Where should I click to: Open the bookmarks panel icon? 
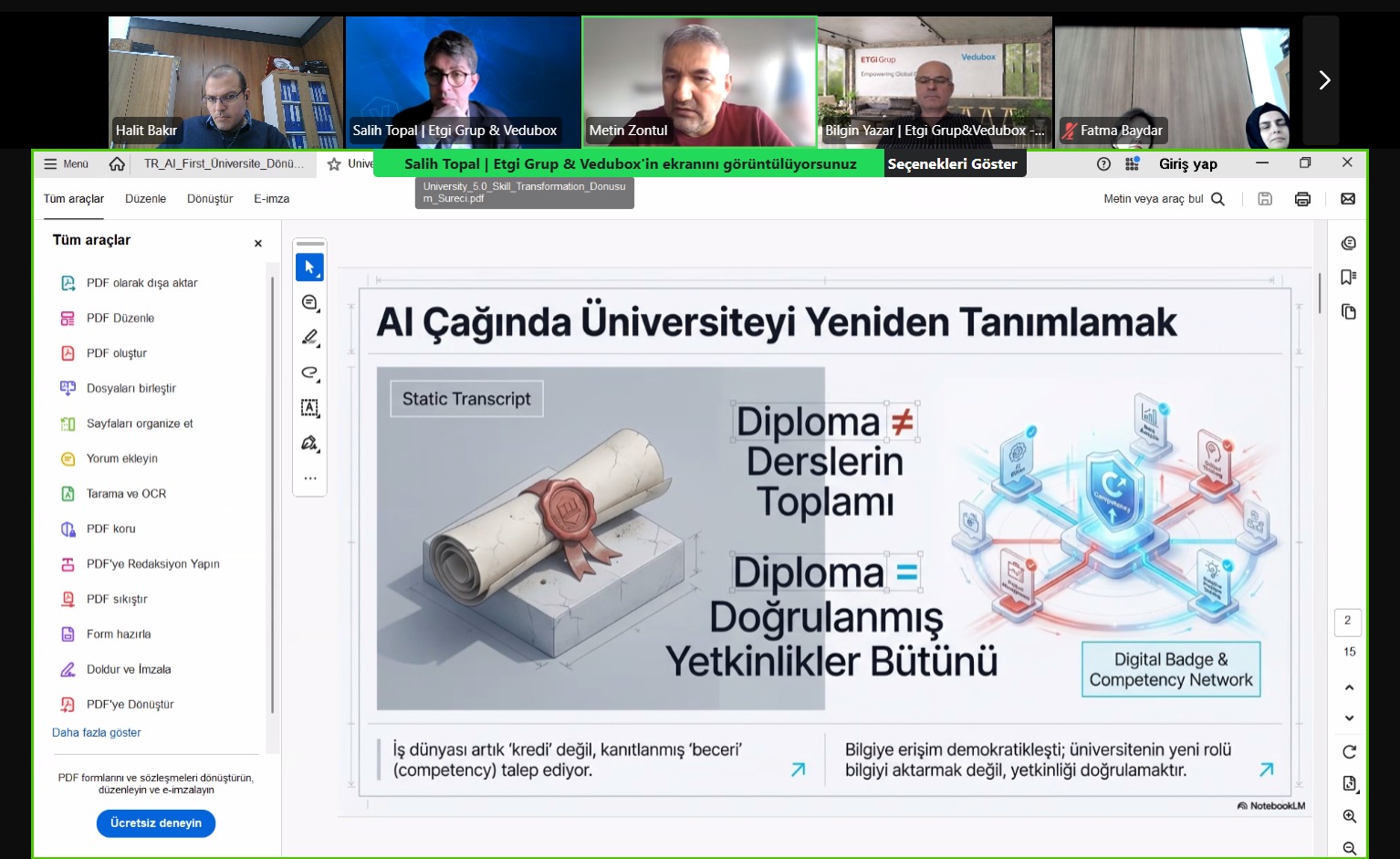pyautogui.click(x=1348, y=278)
